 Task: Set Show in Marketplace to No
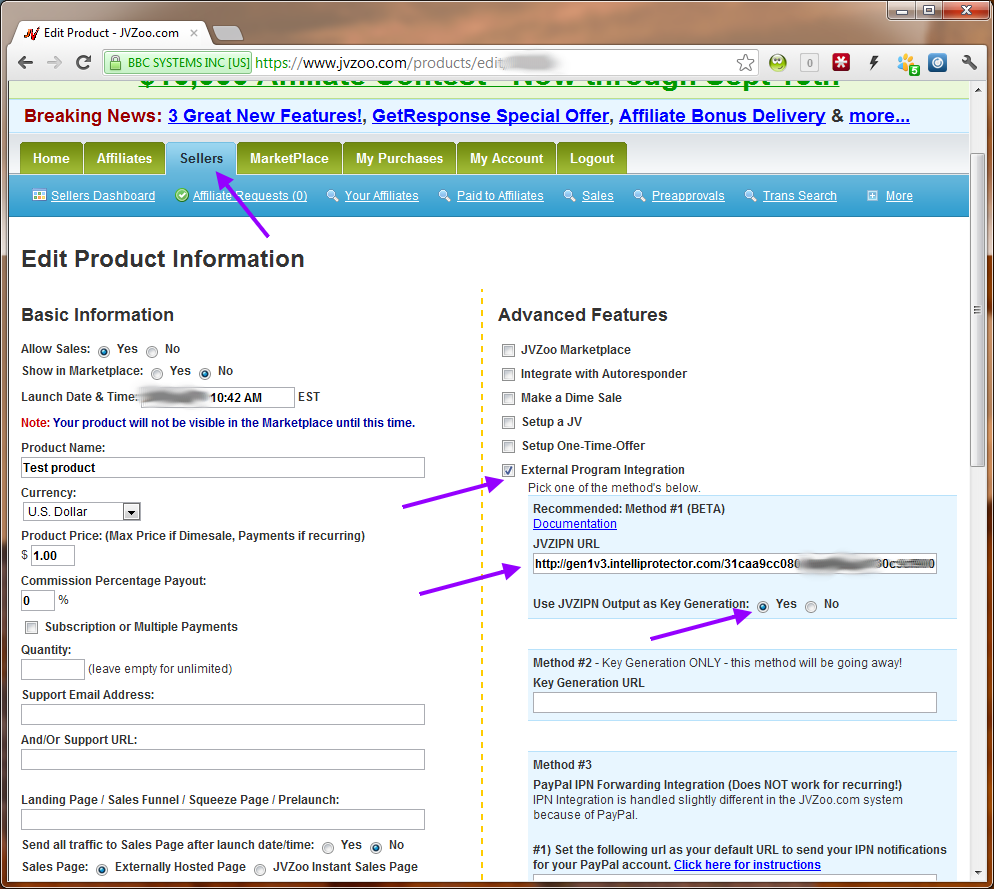tap(205, 373)
